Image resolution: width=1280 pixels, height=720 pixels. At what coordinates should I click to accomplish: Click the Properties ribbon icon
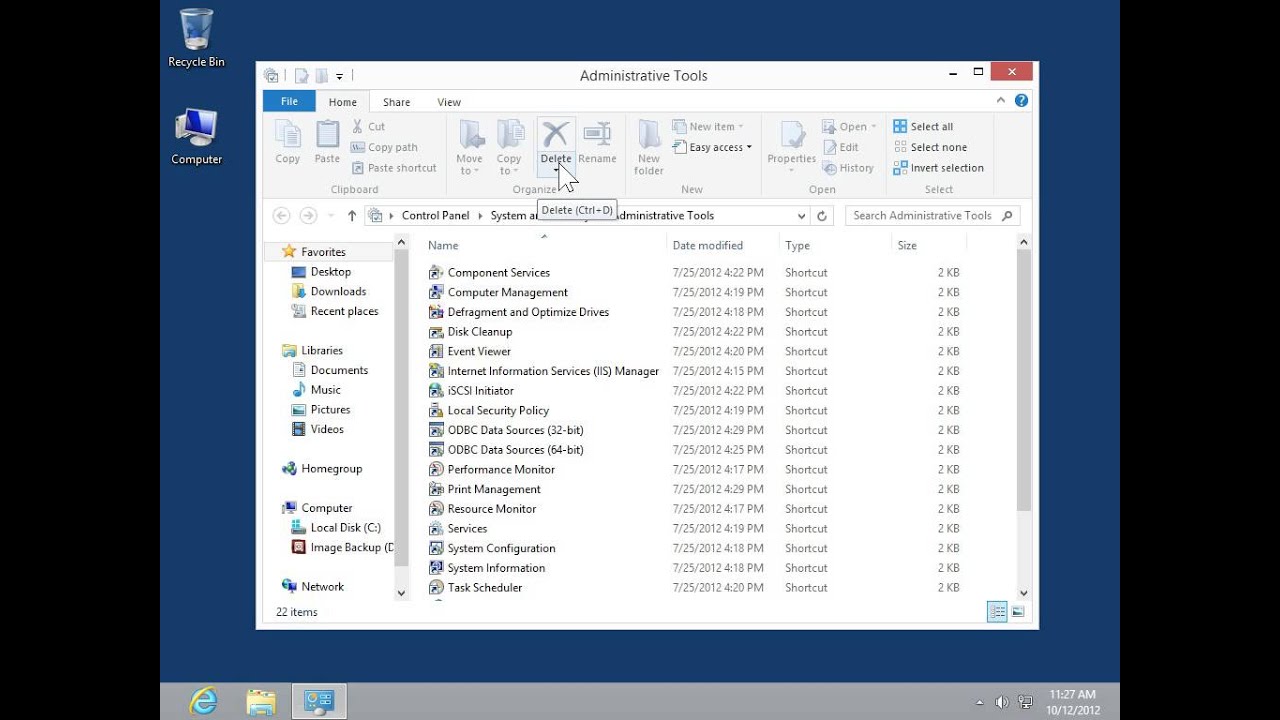[792, 134]
